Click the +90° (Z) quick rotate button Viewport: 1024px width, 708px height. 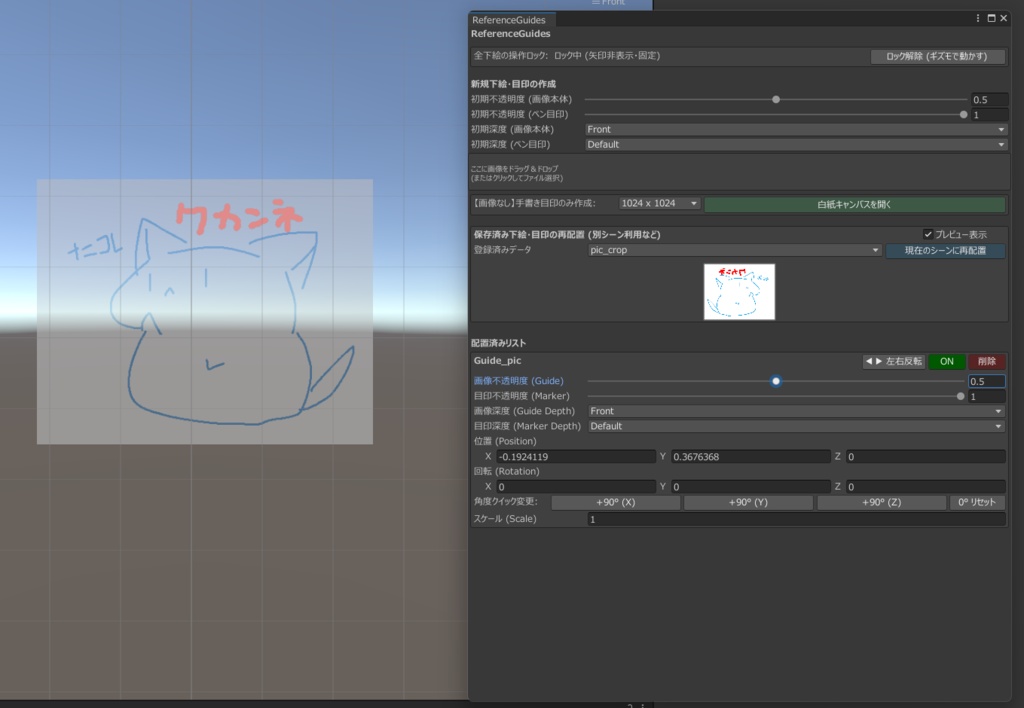pos(882,502)
